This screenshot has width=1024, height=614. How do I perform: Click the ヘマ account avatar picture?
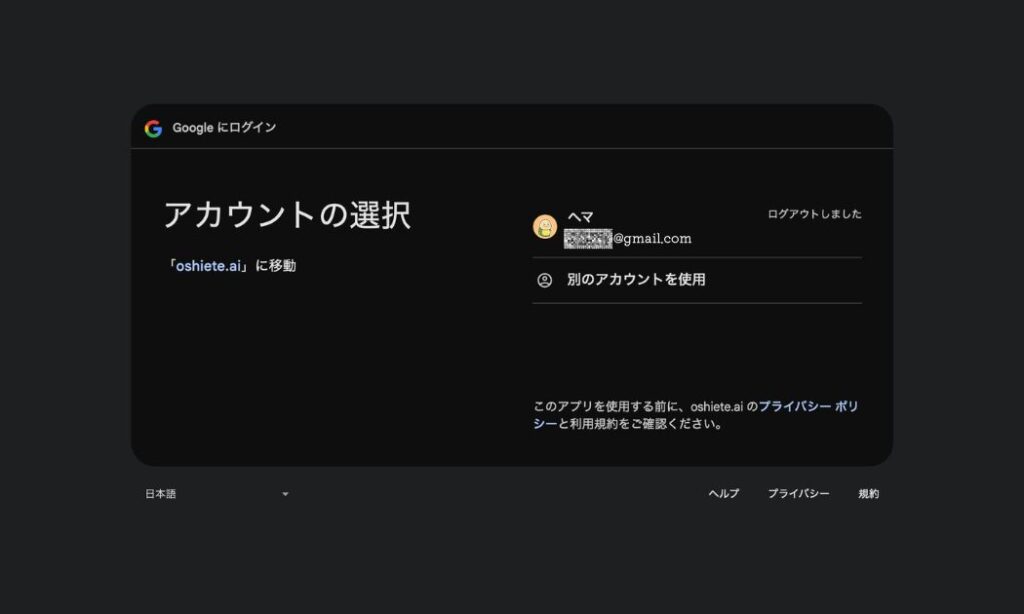pyautogui.click(x=545, y=227)
